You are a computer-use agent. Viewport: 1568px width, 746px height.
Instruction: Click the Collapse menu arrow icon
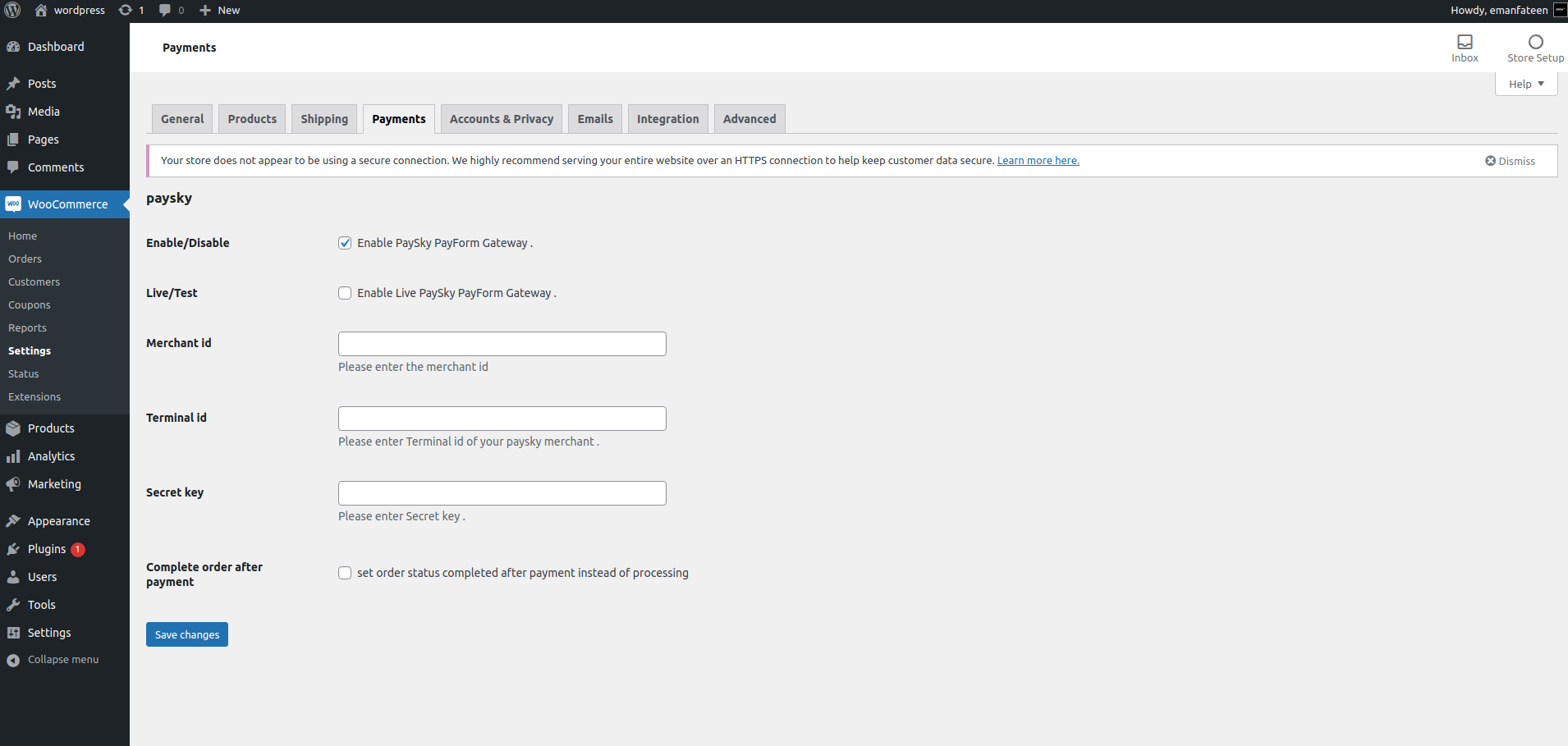(x=13, y=660)
